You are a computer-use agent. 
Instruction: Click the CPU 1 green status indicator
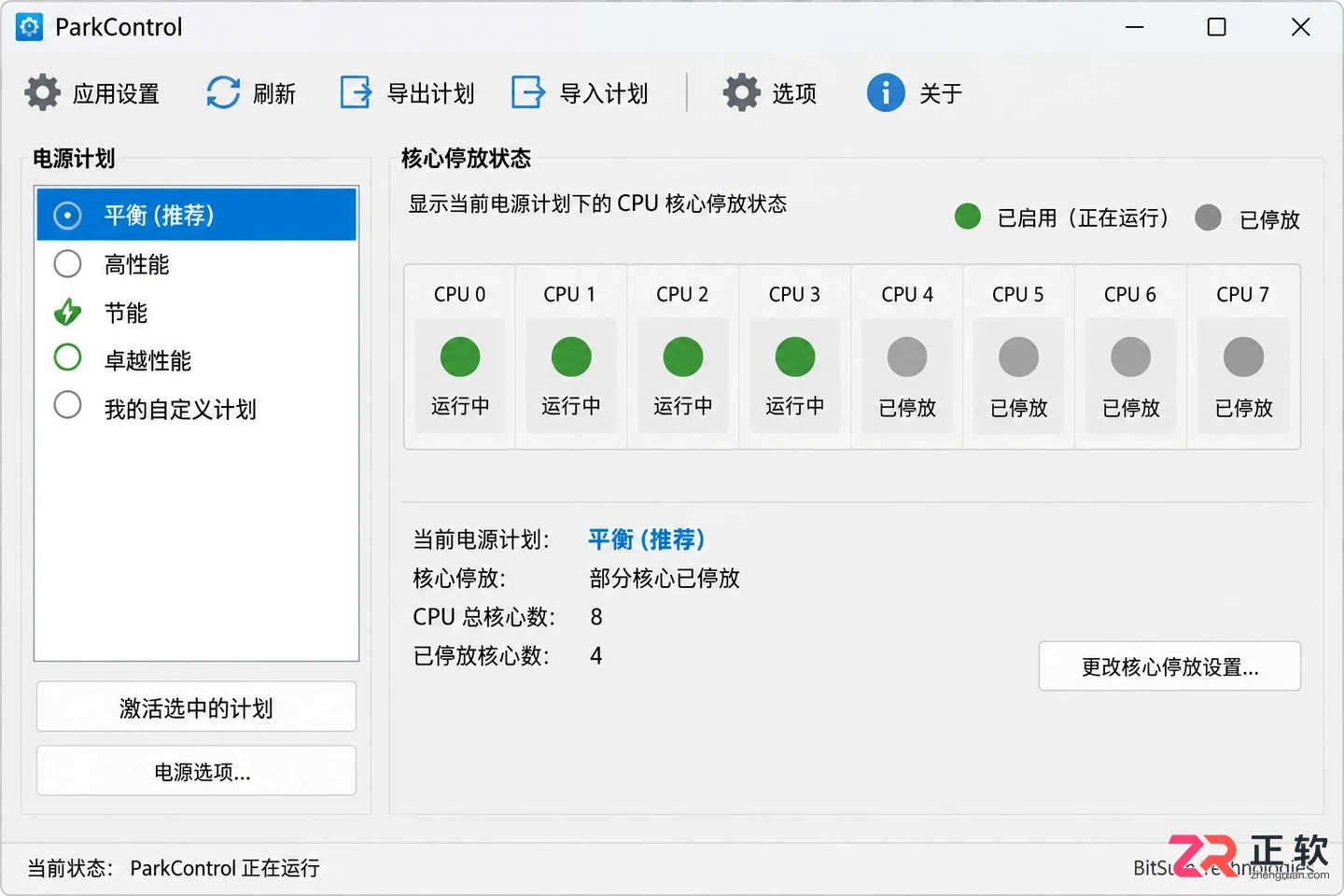pos(571,357)
